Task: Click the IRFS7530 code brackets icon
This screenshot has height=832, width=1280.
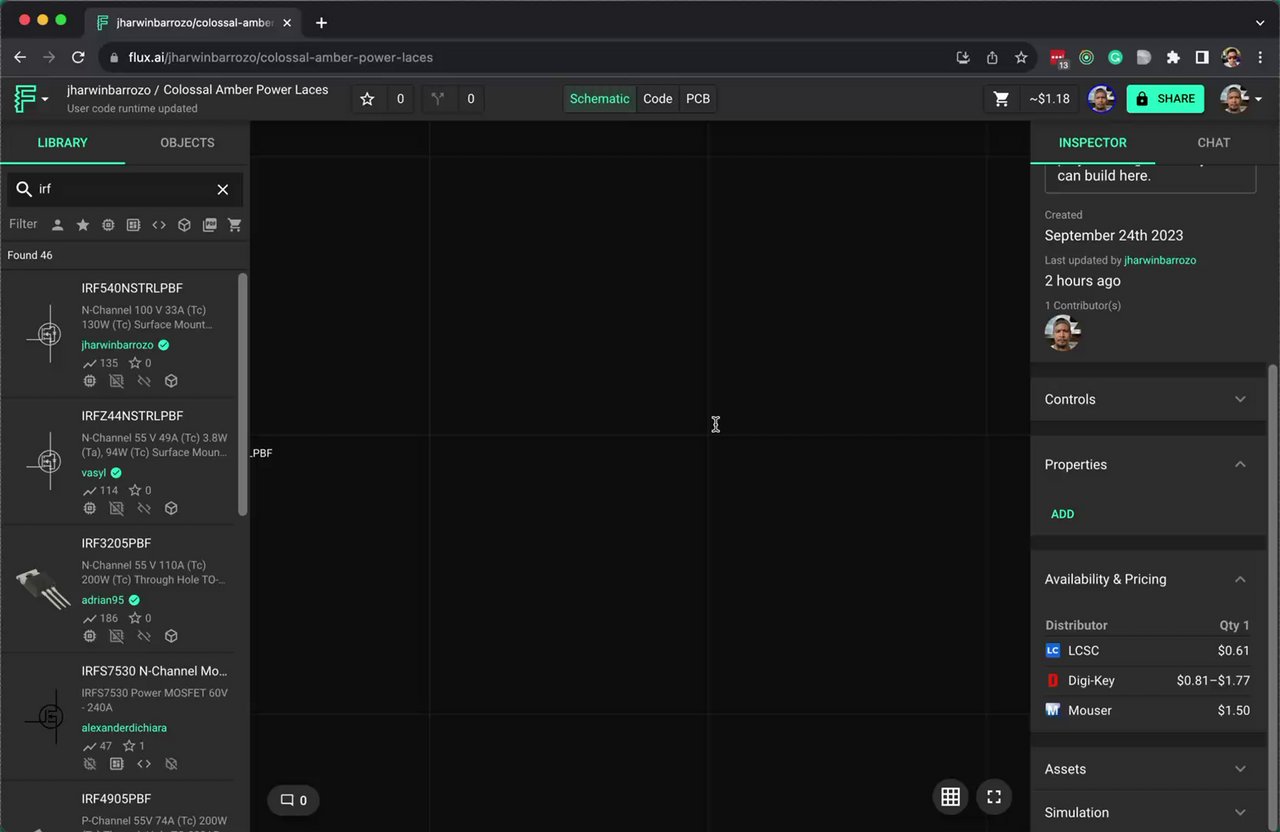Action: (144, 764)
